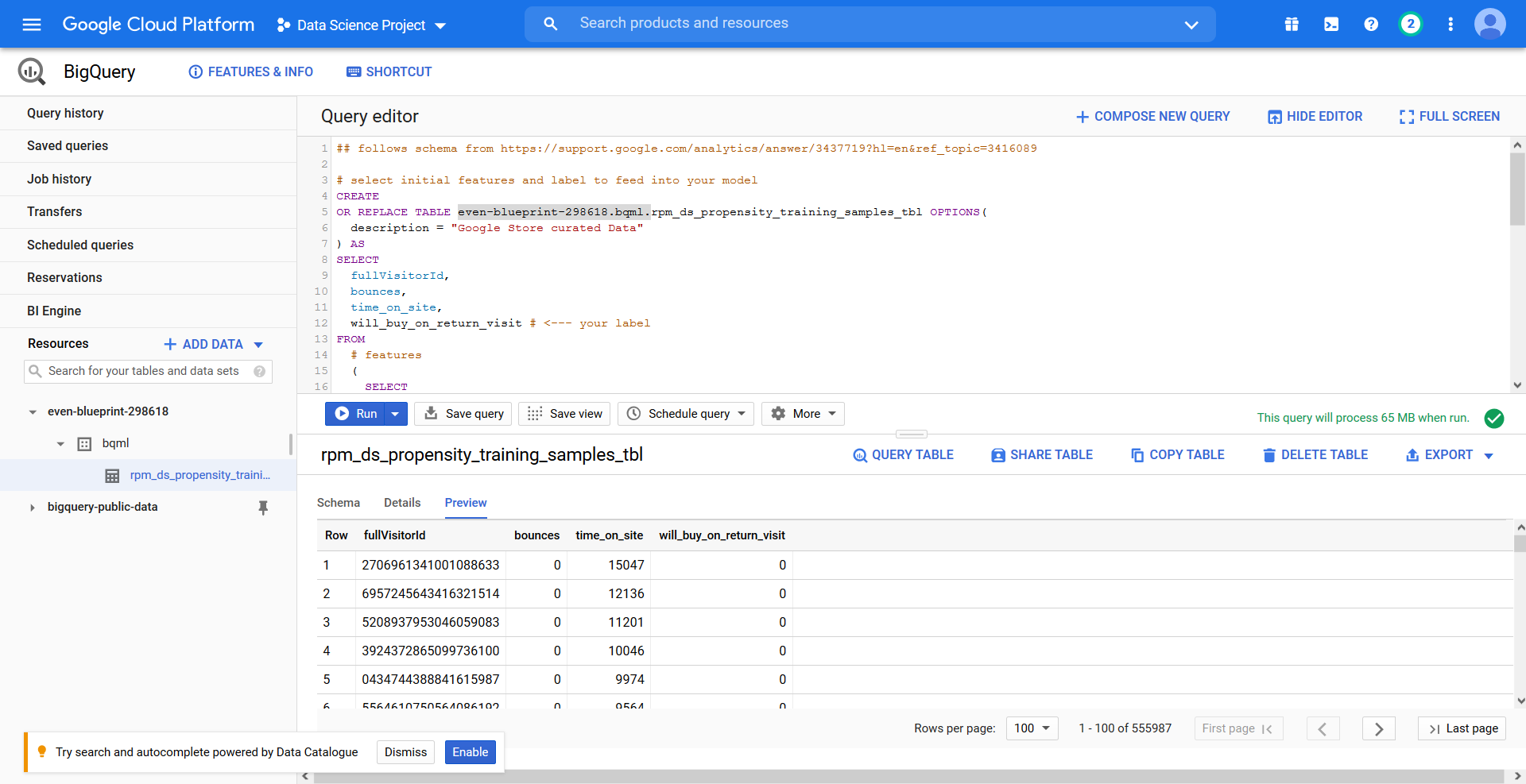Dismiss the Data Catalogue suggestion
1526x784 pixels.
[406, 752]
